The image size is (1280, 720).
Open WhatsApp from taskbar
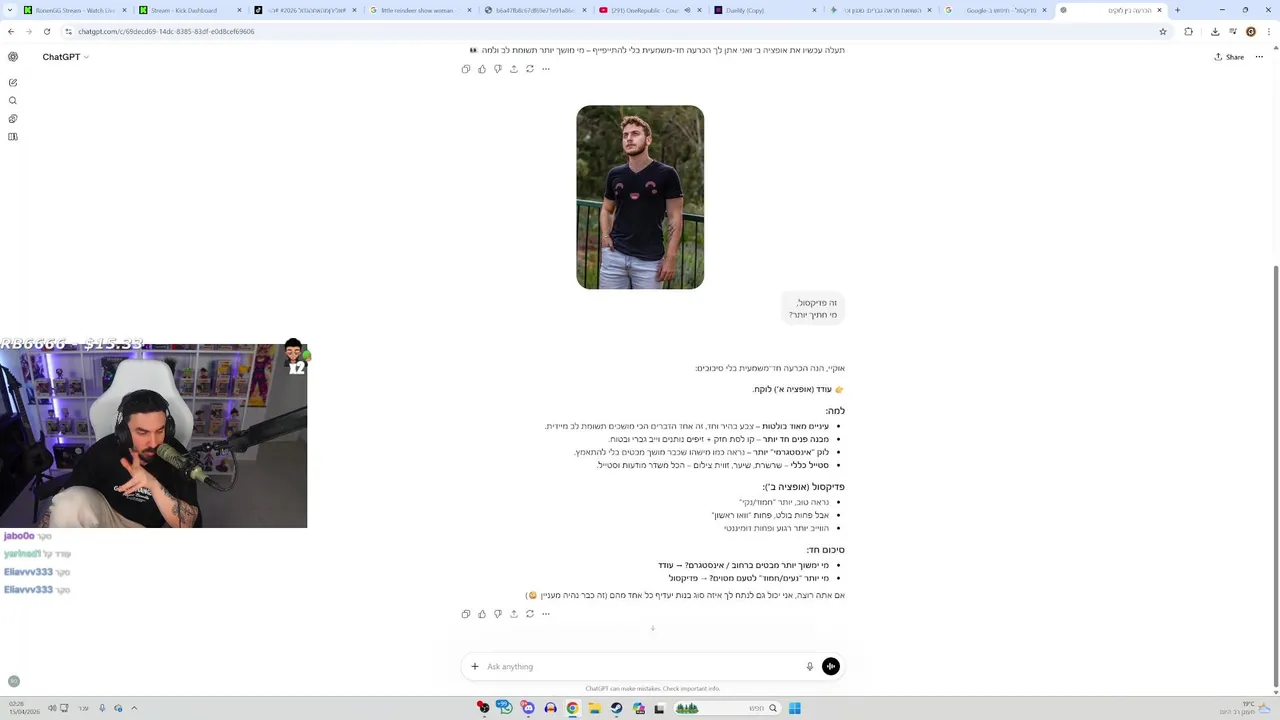point(505,708)
